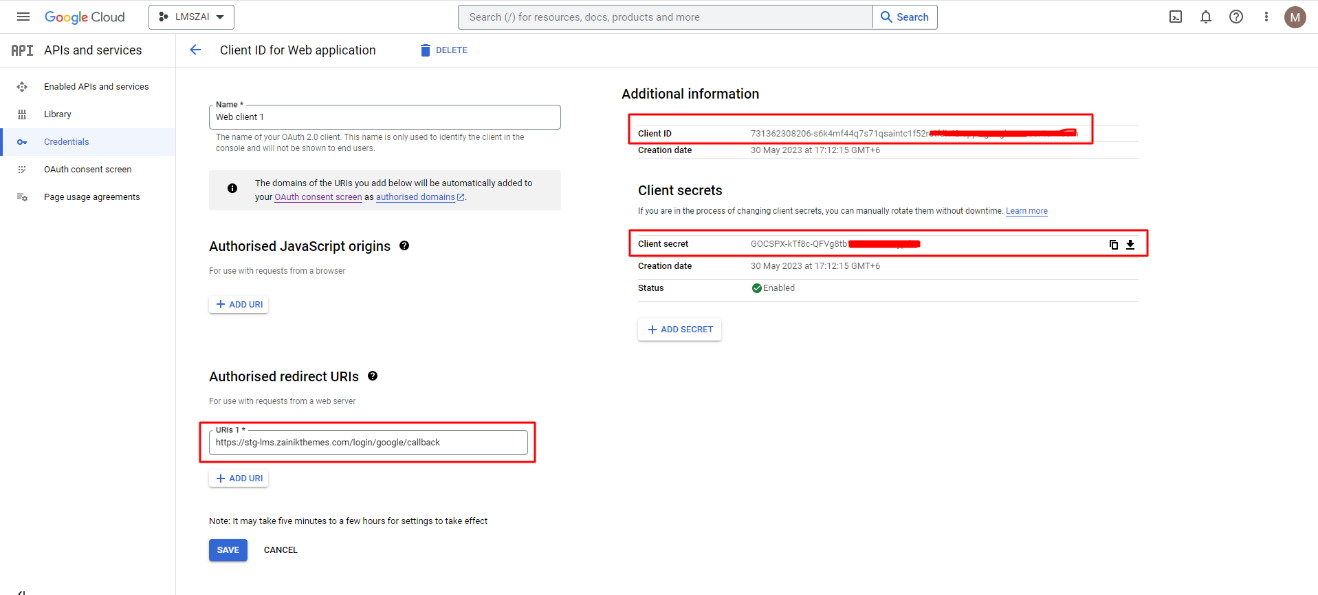Click 'Client ID for Web application' title
1318x595 pixels.
[x=298, y=50]
